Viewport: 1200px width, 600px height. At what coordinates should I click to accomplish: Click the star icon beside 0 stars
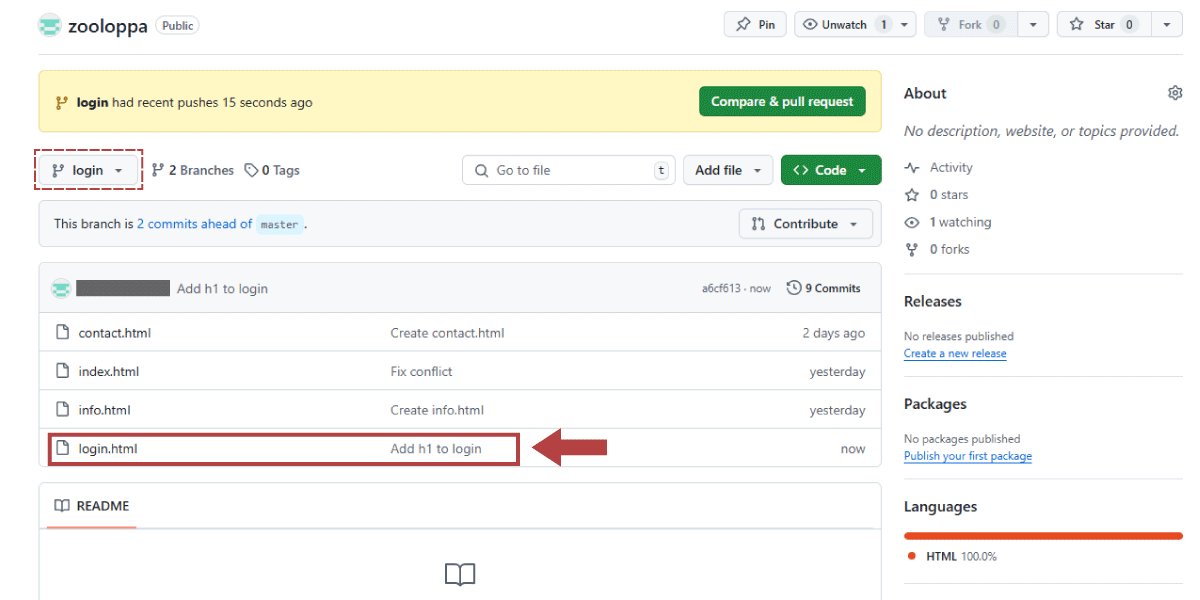[x=912, y=195]
